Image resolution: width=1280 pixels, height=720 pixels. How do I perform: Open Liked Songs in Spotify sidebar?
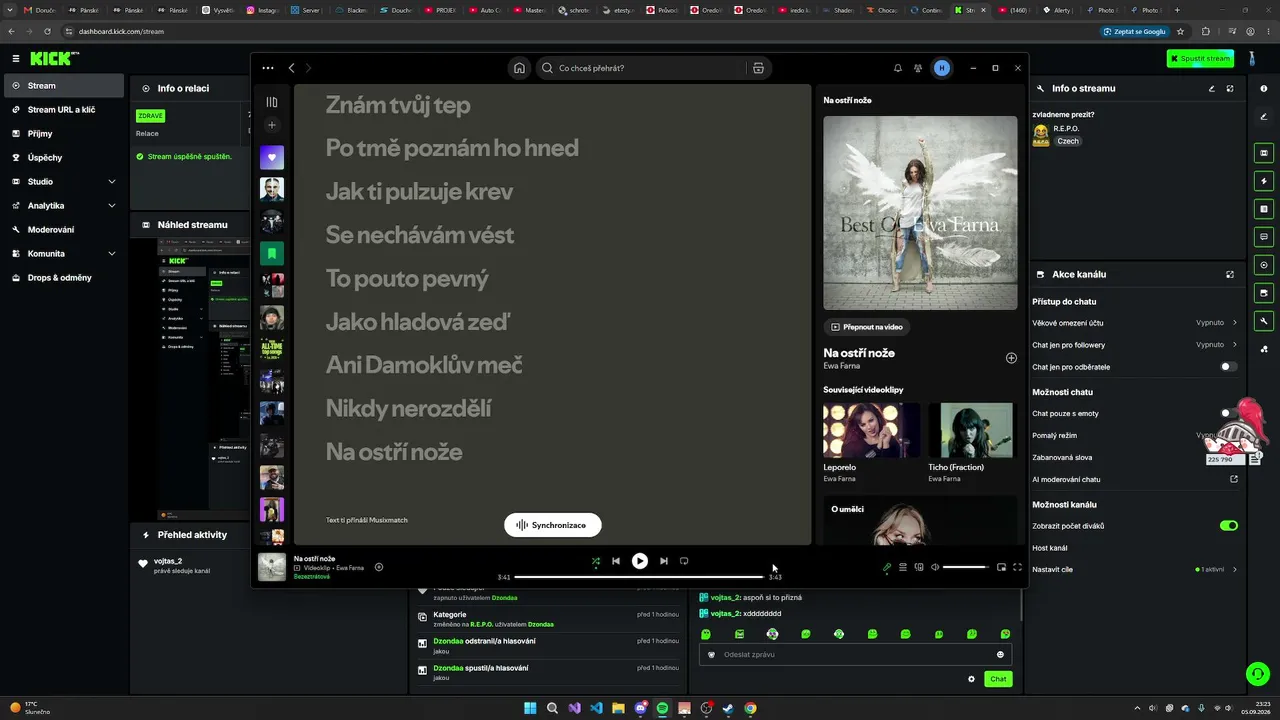point(271,157)
